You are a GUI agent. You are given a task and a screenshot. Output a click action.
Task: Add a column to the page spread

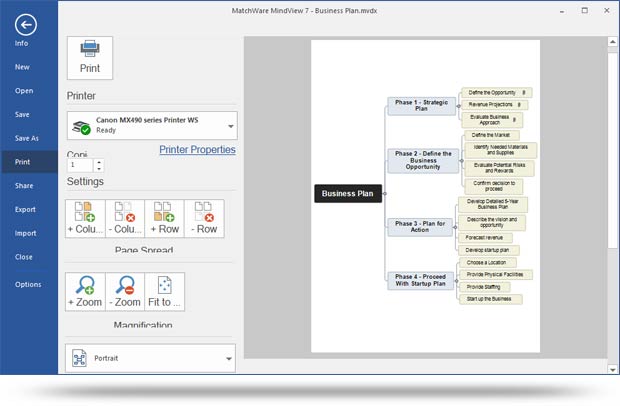(x=85, y=219)
